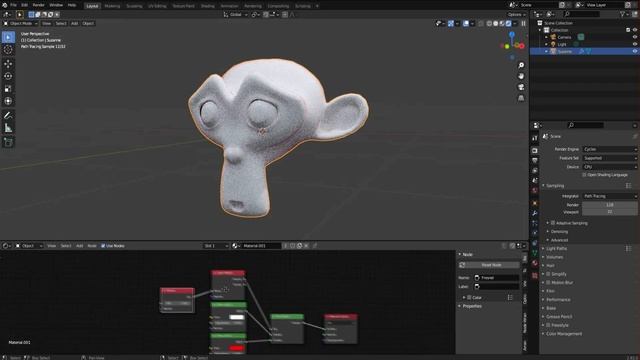Switch to the Shading workspace tab
Image resolution: width=640 pixels, height=360 pixels.
pos(207,6)
